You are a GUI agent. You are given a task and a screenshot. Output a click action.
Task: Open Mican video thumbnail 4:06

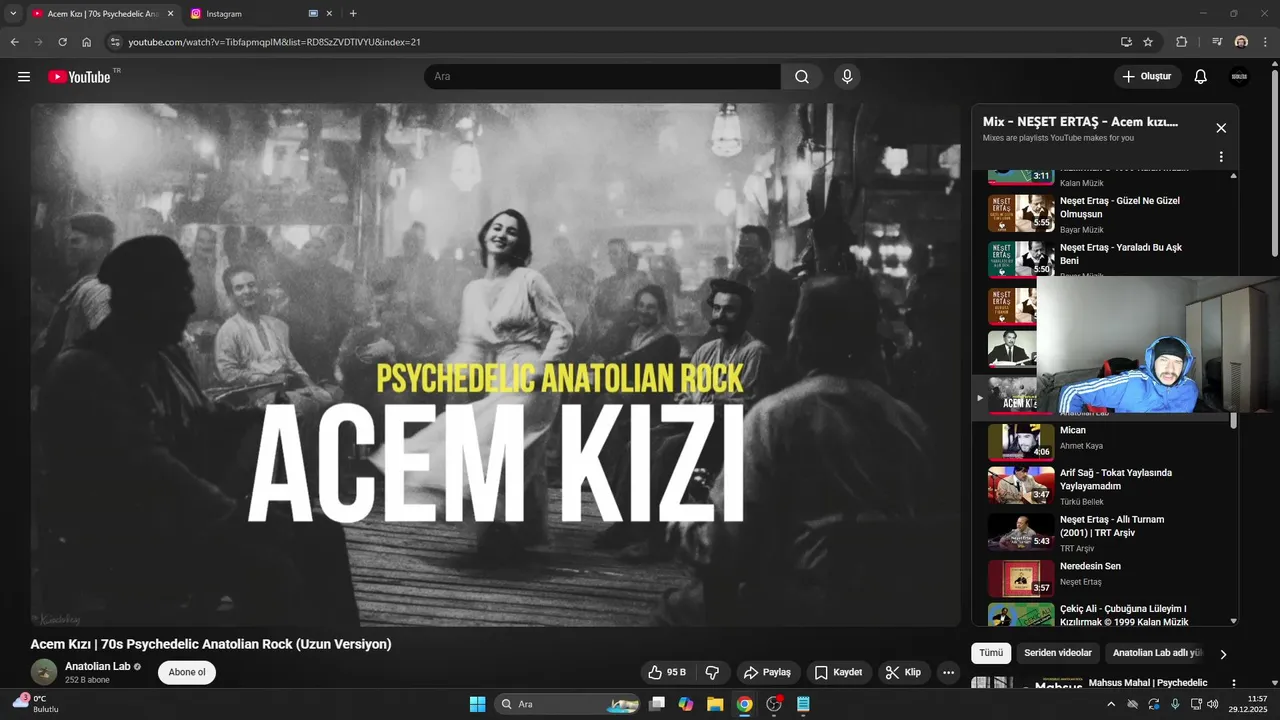[1021, 442]
